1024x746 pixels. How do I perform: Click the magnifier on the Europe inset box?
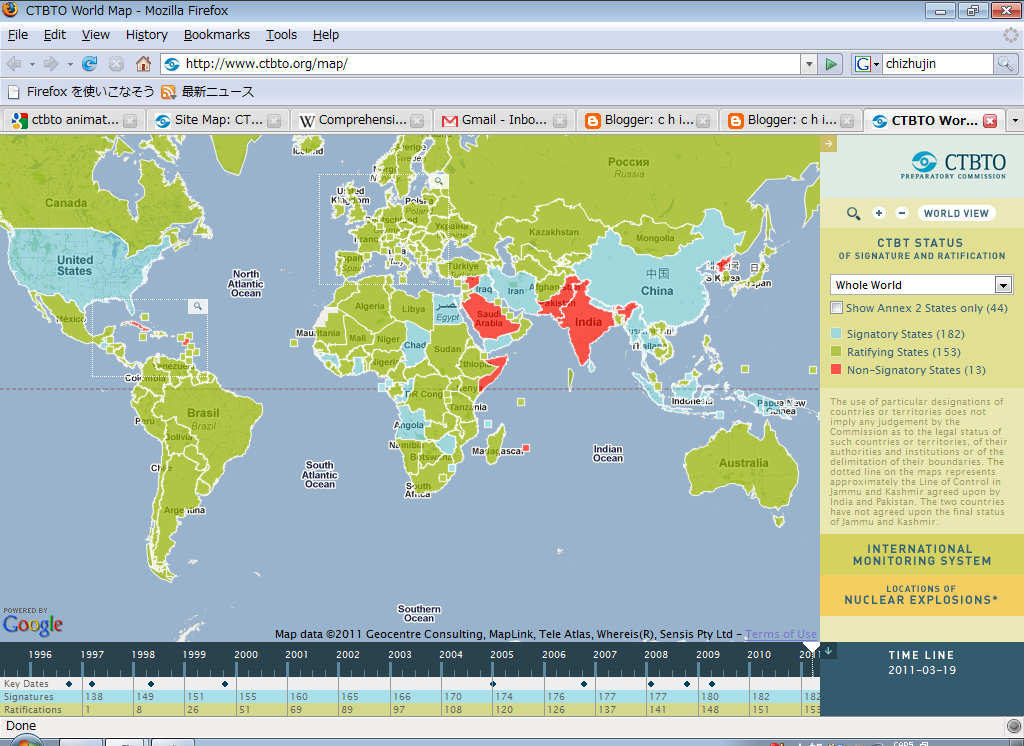coord(439,181)
